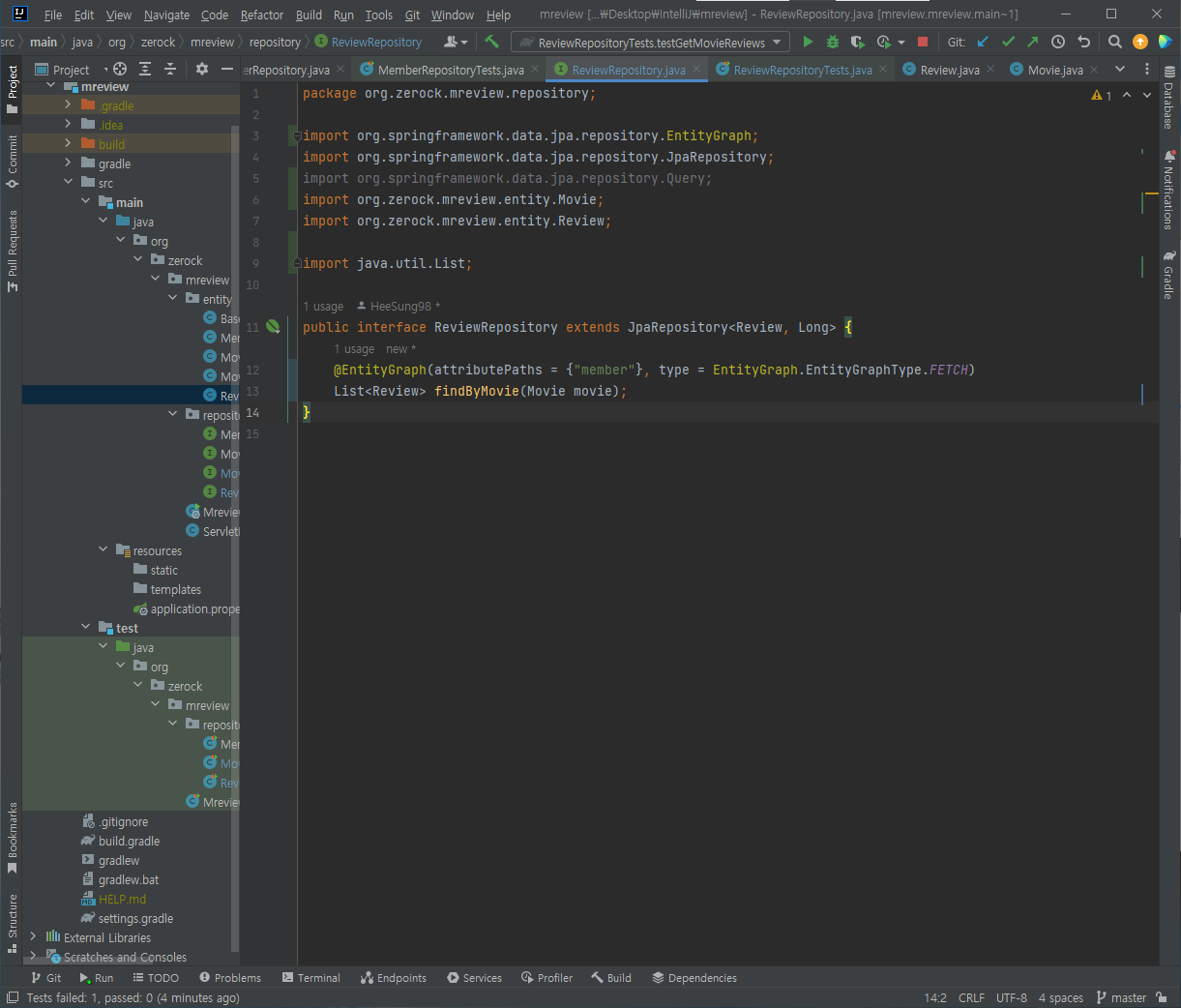Toggle the Bookmarks tool window
The width and height of the screenshot is (1181, 1008).
[x=12, y=838]
